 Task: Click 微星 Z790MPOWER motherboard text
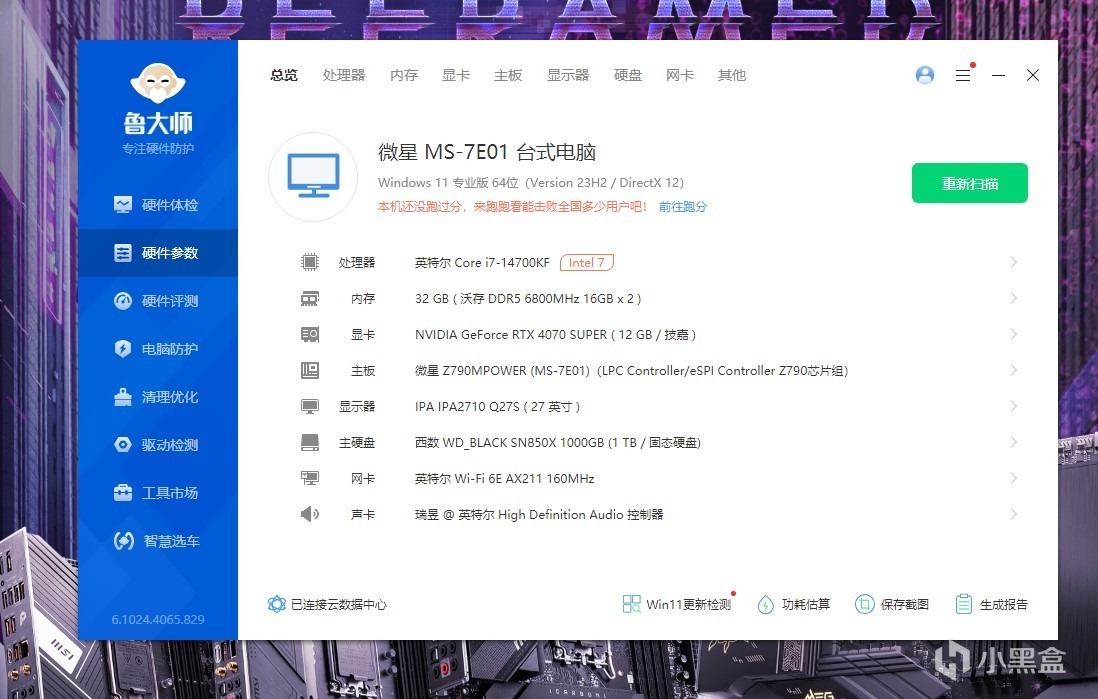(632, 371)
